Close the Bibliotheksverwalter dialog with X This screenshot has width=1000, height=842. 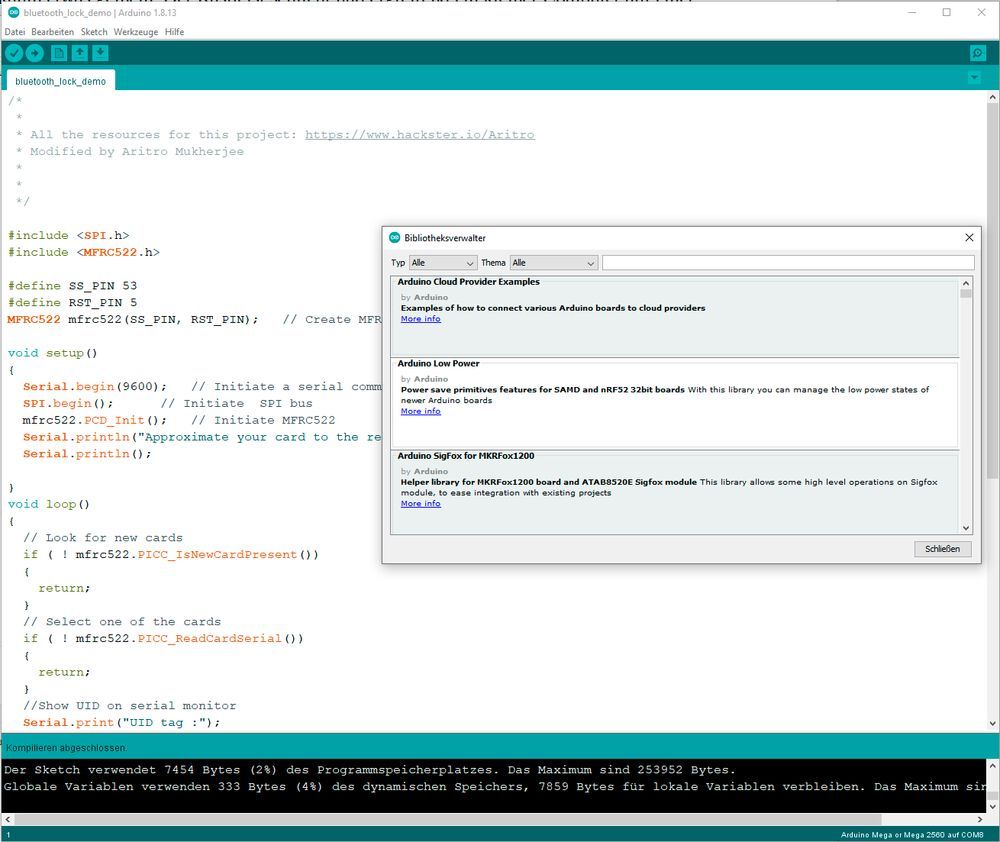pos(968,238)
